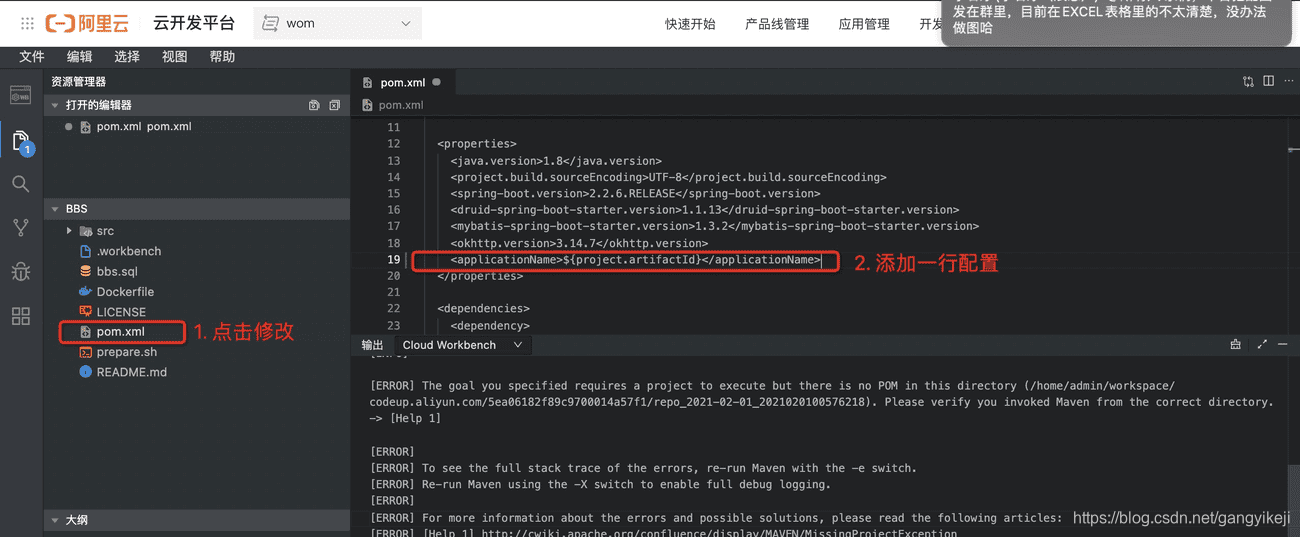Open the Cloud Workbench output channel dropdown
This screenshot has width=1300, height=537.
point(462,345)
